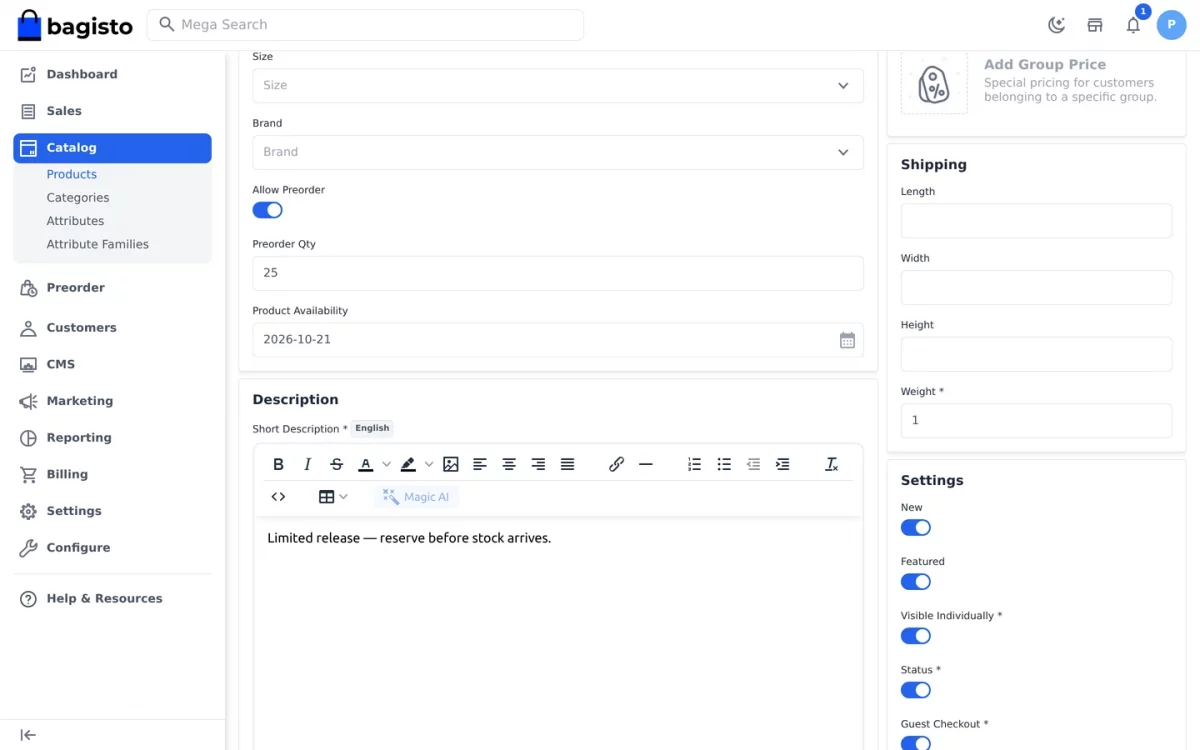Clear formatting in description editor

(831, 464)
